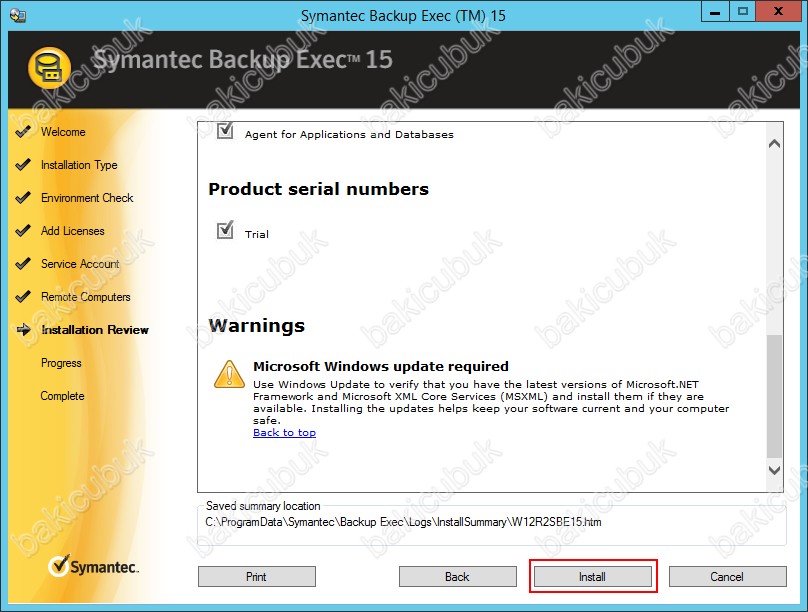Click the Add Licenses checkmark icon
808x612 pixels.
[23, 231]
